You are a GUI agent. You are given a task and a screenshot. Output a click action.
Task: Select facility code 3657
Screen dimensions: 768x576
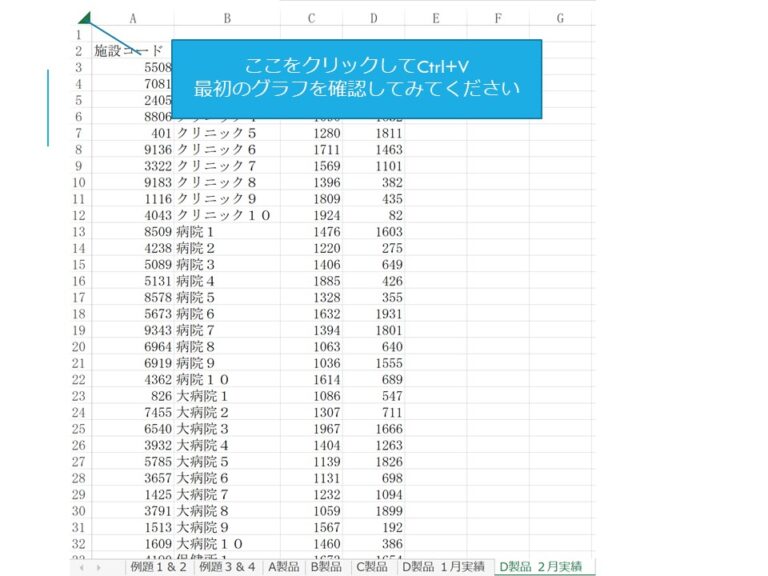point(133,478)
